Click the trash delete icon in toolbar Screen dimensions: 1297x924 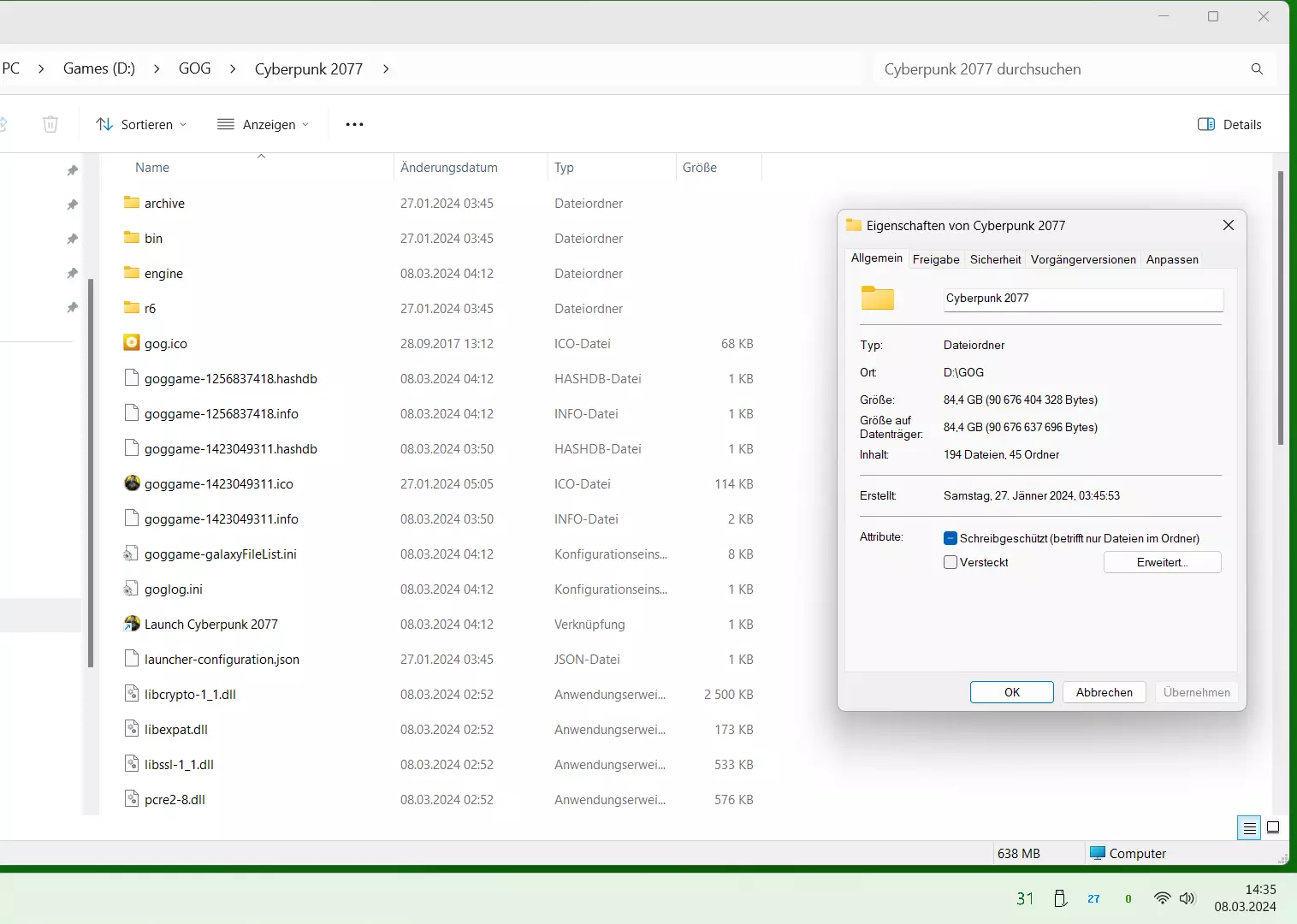50,124
